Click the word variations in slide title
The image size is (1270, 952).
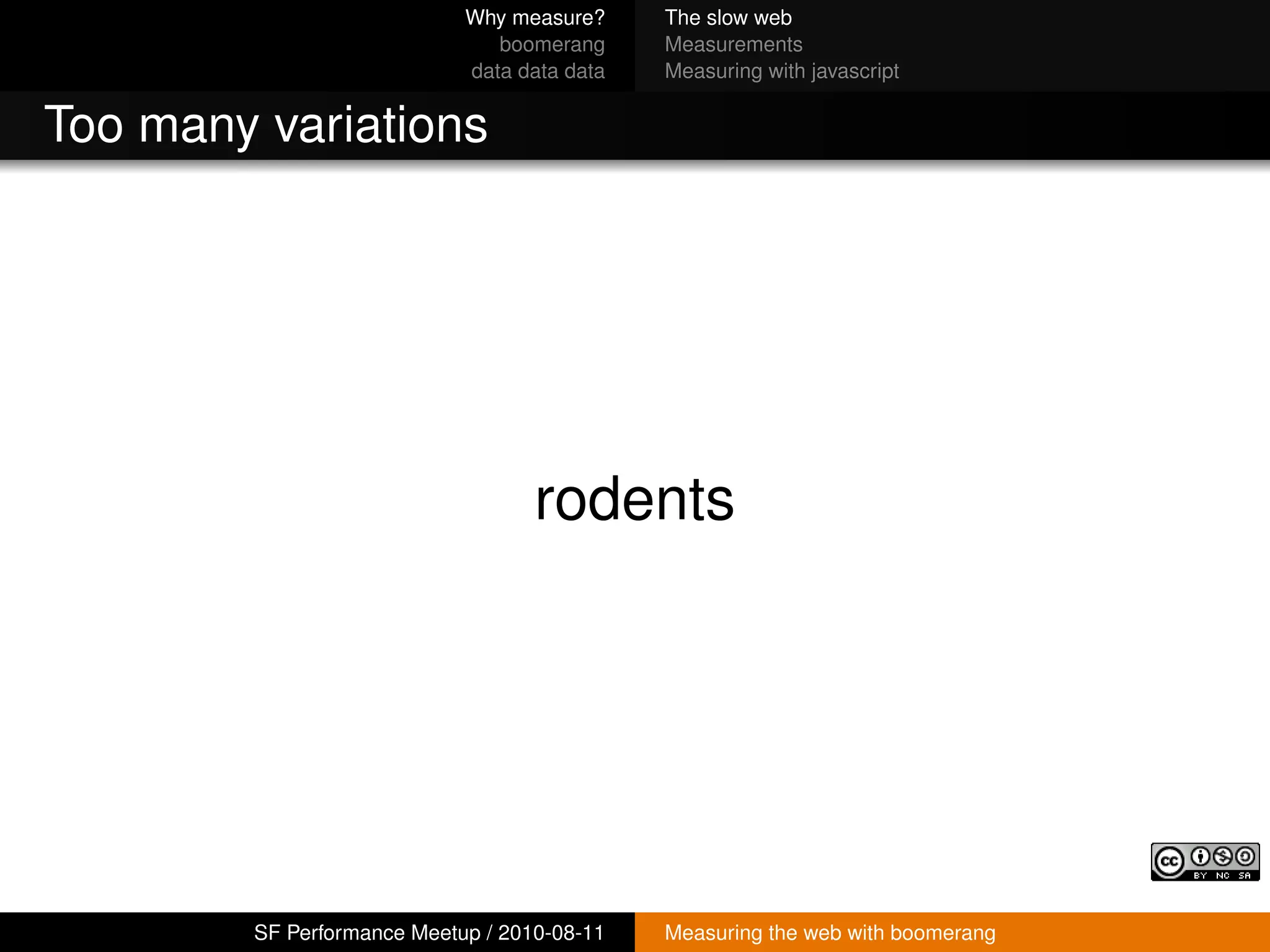tap(381, 125)
